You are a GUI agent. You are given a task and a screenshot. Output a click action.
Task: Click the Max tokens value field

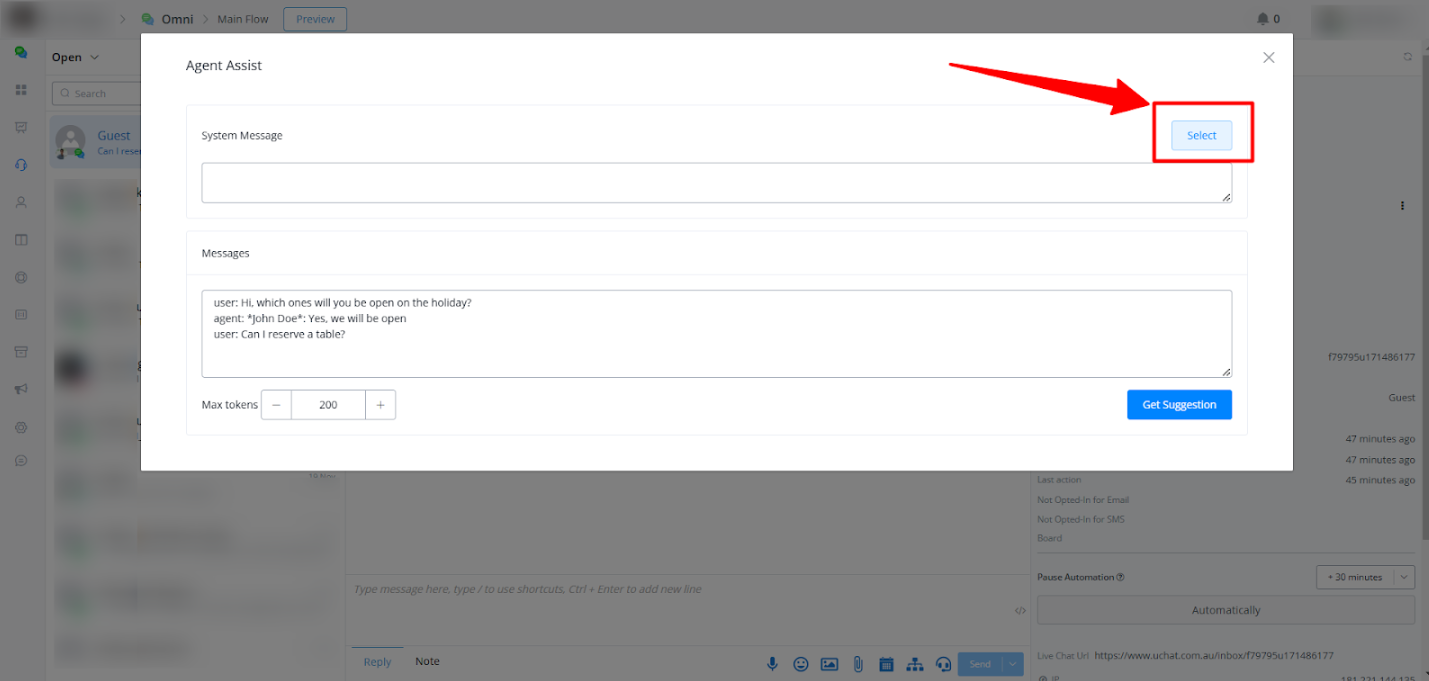pyautogui.click(x=328, y=405)
